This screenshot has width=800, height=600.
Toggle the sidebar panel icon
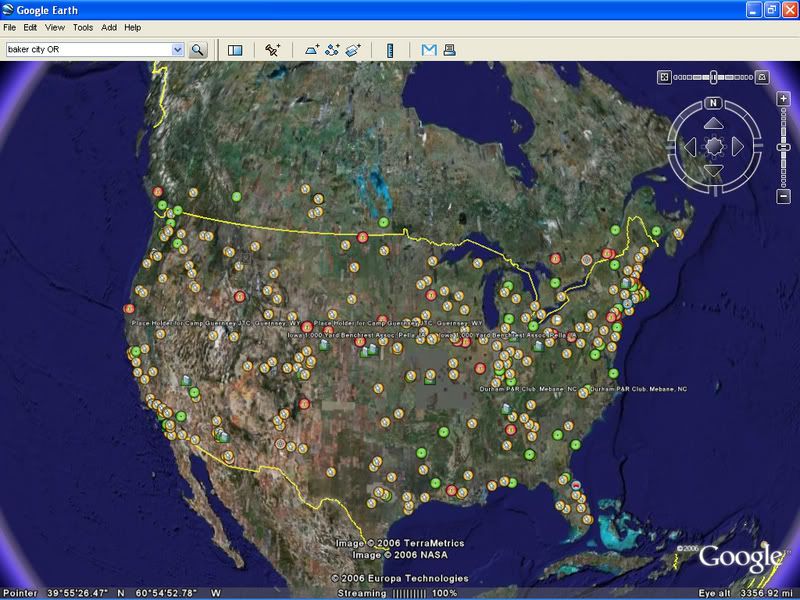click(235, 49)
